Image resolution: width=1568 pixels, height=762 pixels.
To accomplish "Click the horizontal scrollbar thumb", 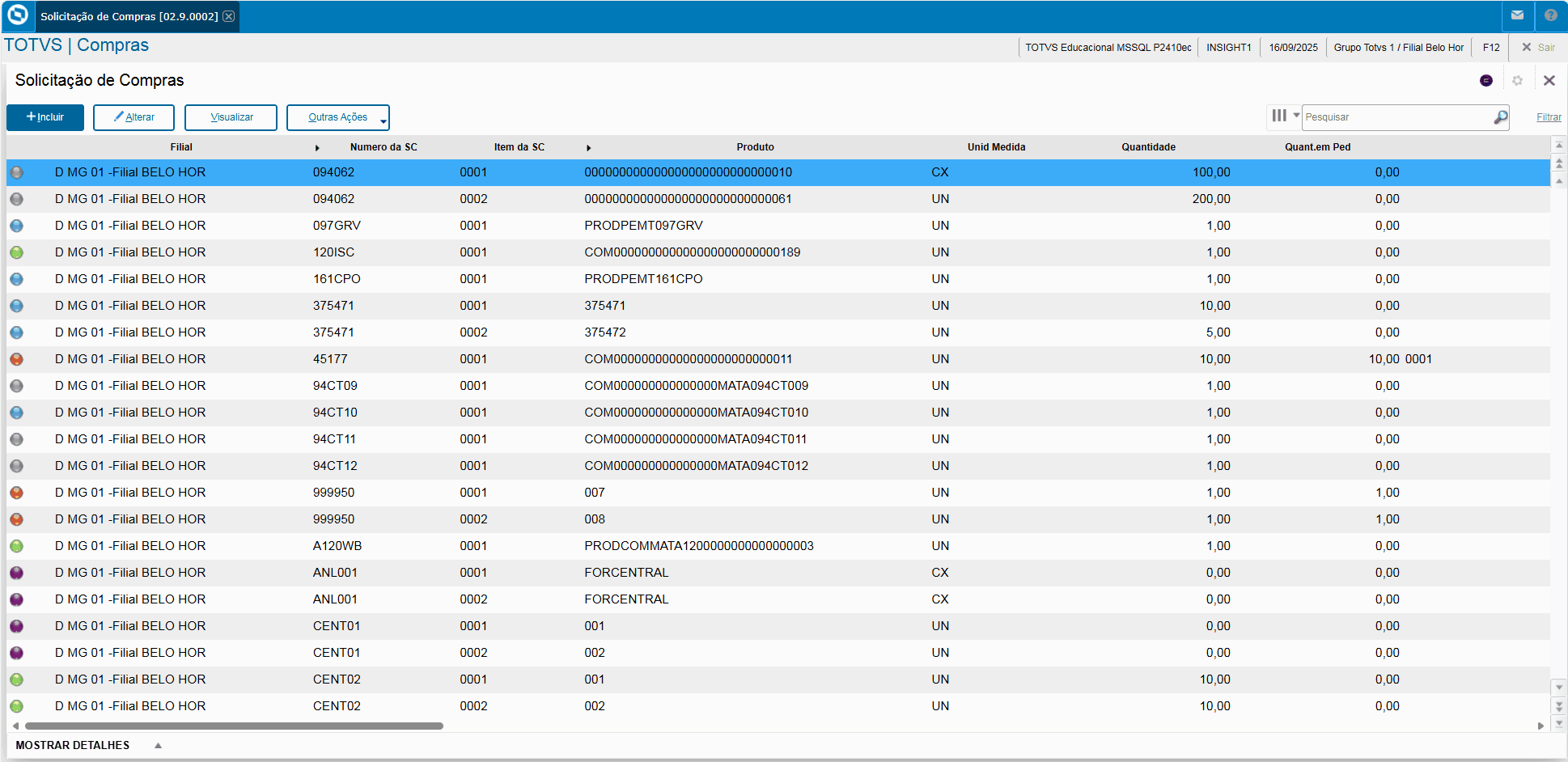I will (234, 726).
